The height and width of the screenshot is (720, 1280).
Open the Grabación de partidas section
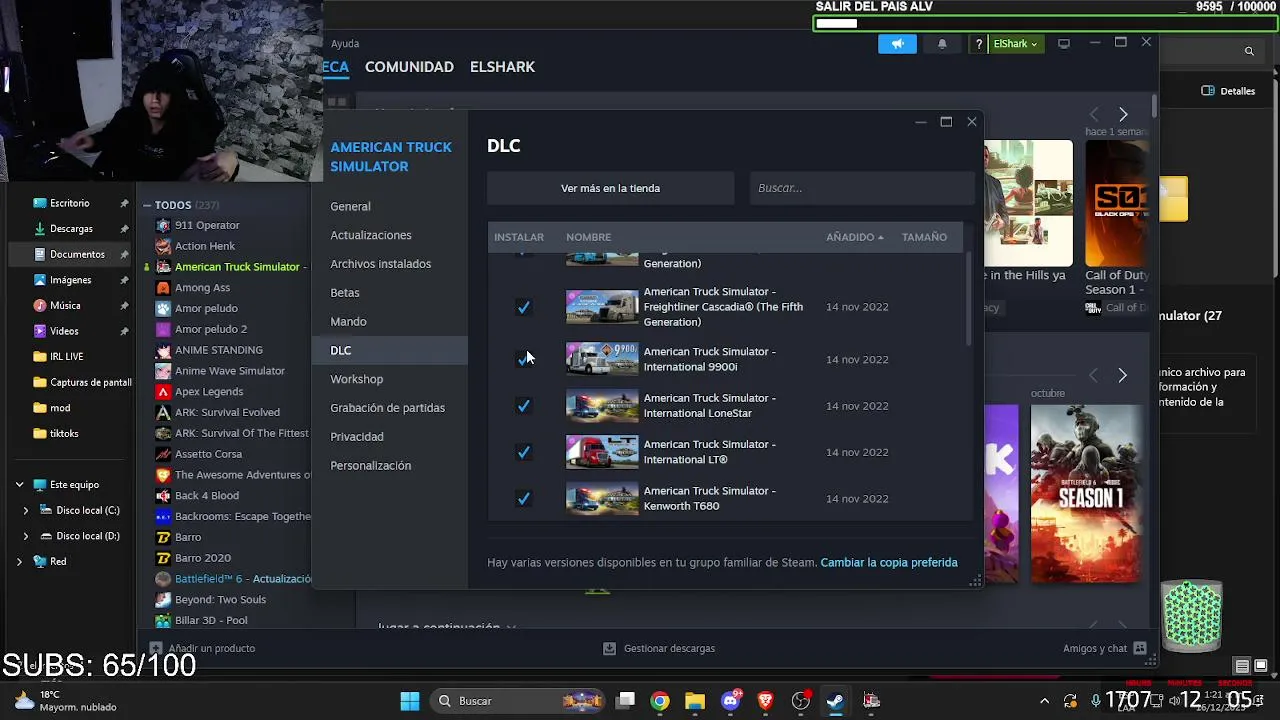pyautogui.click(x=388, y=408)
